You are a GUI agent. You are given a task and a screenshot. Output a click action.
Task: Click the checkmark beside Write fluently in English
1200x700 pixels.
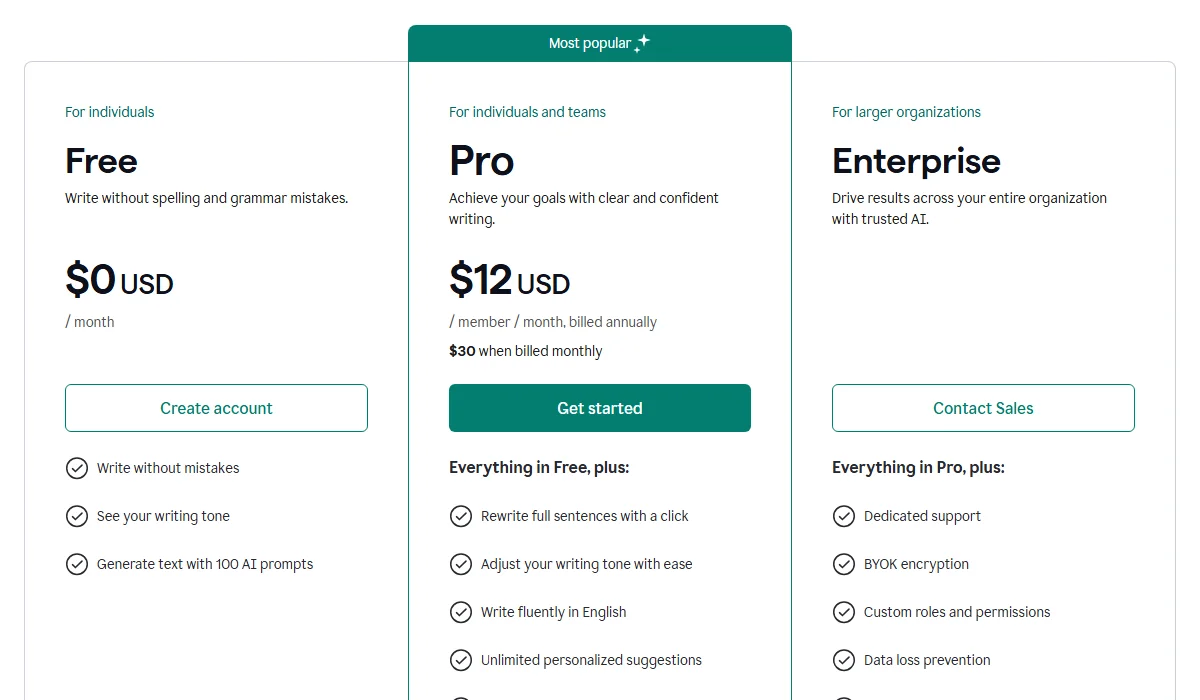click(461, 612)
